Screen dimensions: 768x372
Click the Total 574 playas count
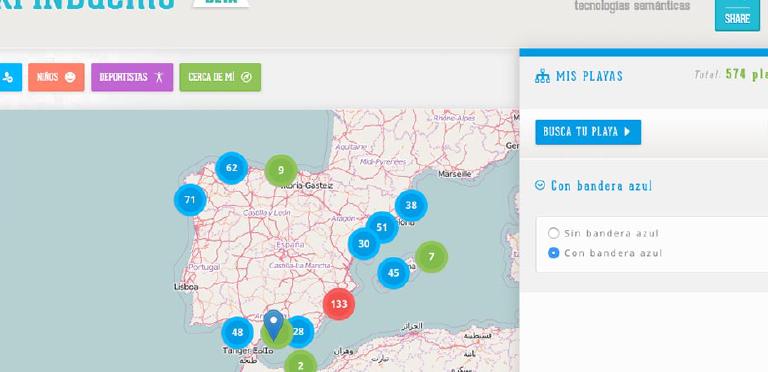[x=731, y=74]
